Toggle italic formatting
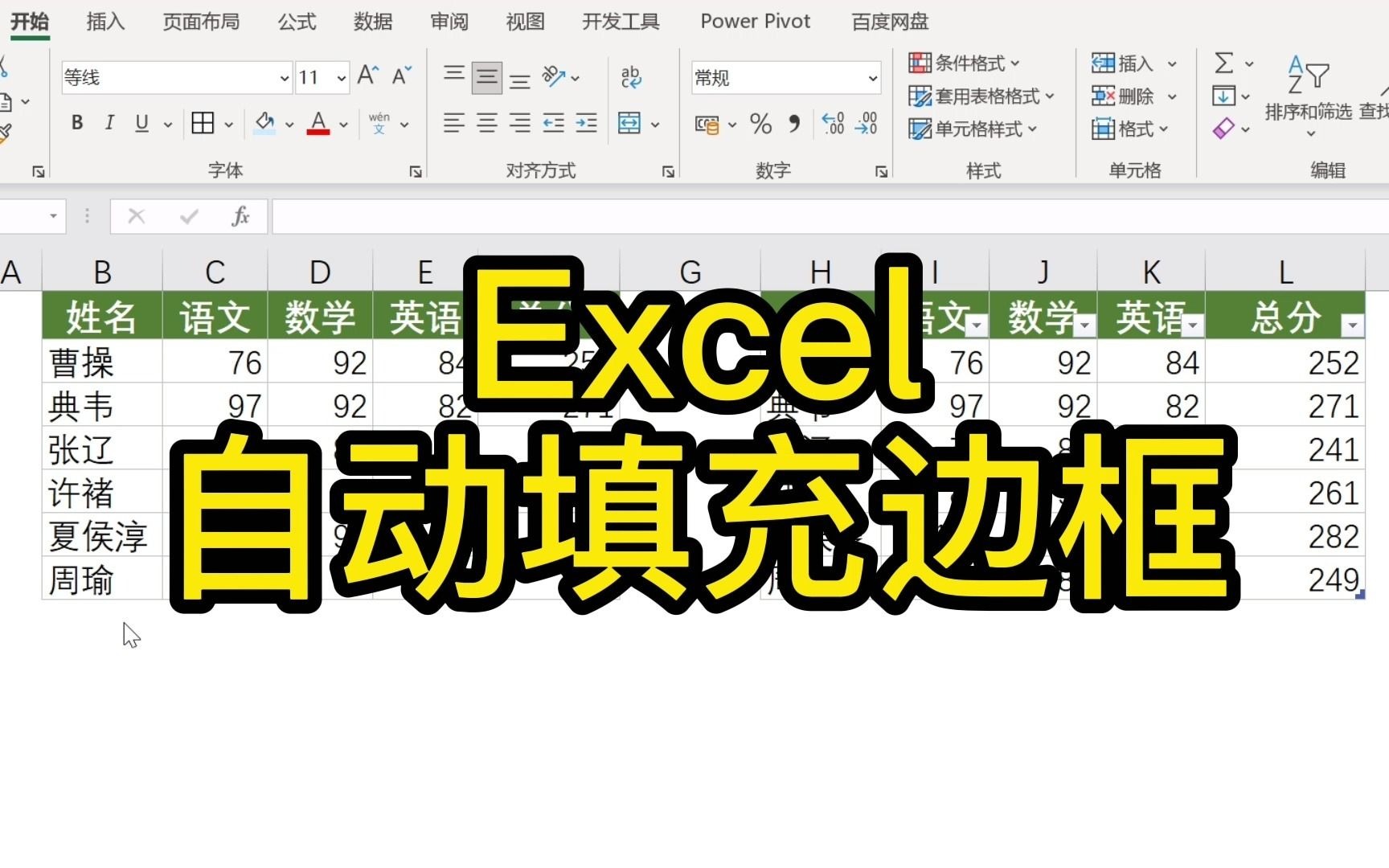Viewport: 1389px width, 868px height. point(109,123)
